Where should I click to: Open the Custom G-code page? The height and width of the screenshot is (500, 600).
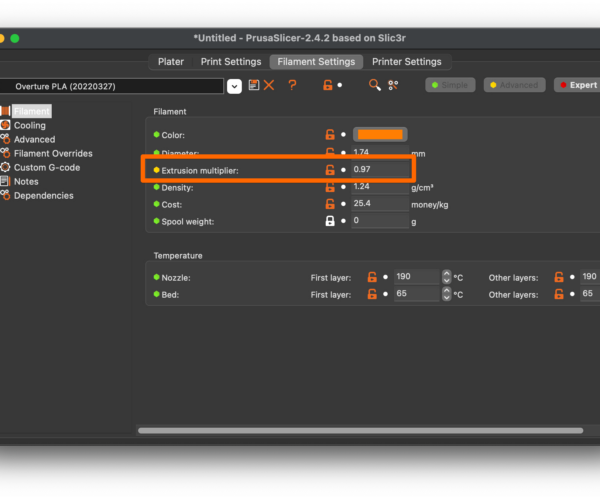(x=47, y=168)
